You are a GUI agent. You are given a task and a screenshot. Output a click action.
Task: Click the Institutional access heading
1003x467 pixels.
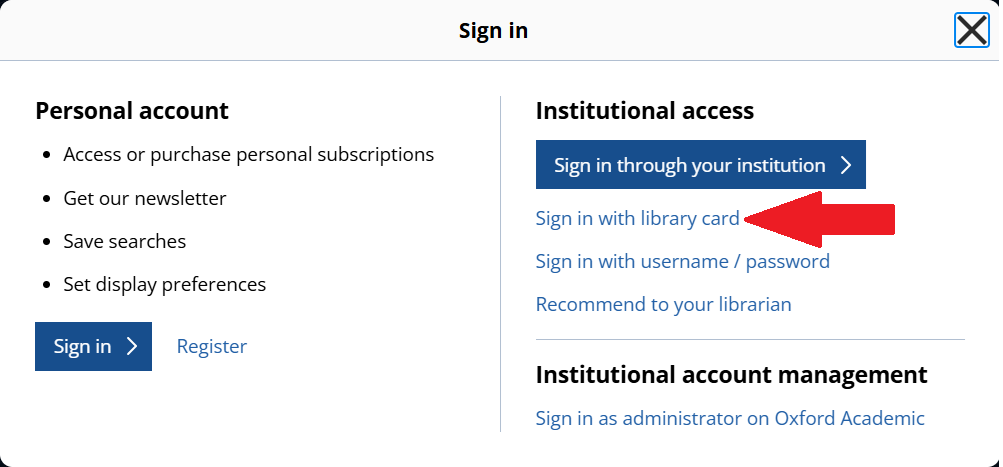pyautogui.click(x=644, y=110)
